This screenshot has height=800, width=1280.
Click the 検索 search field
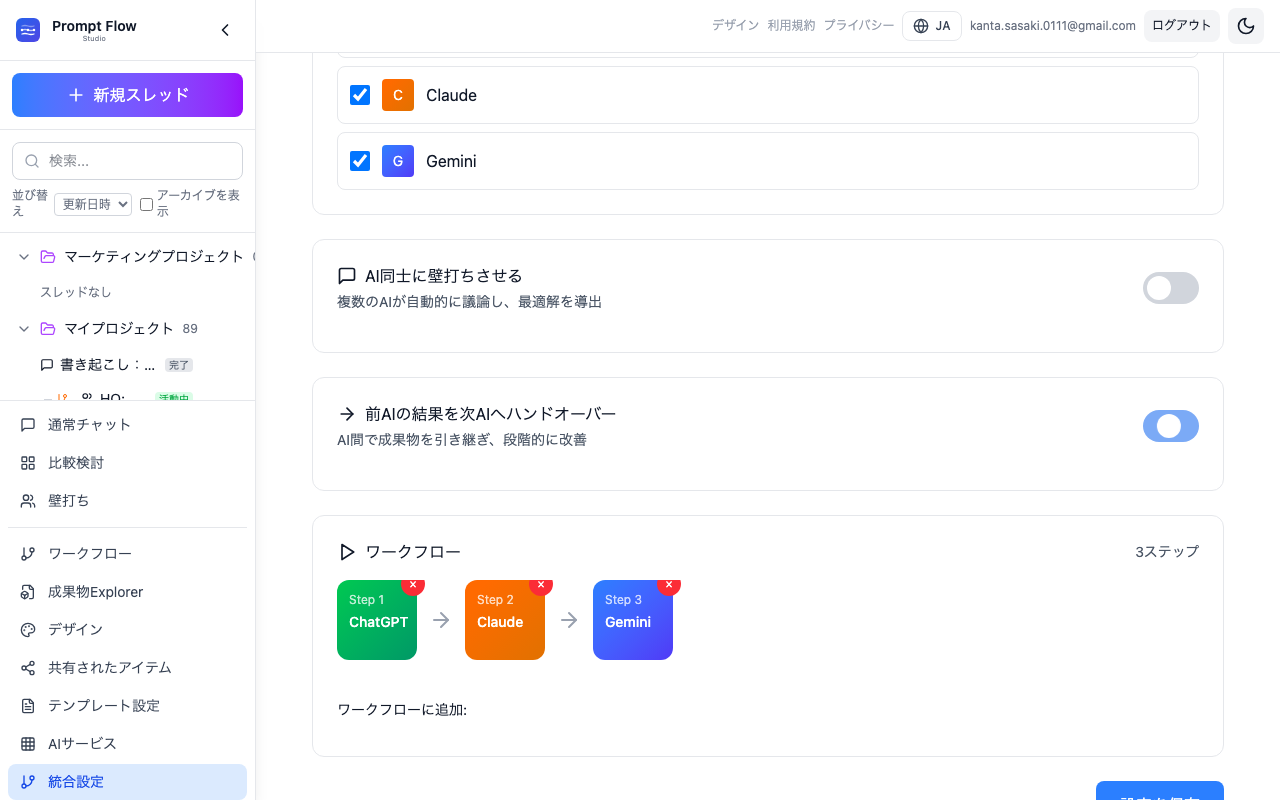pyautogui.click(x=127, y=161)
